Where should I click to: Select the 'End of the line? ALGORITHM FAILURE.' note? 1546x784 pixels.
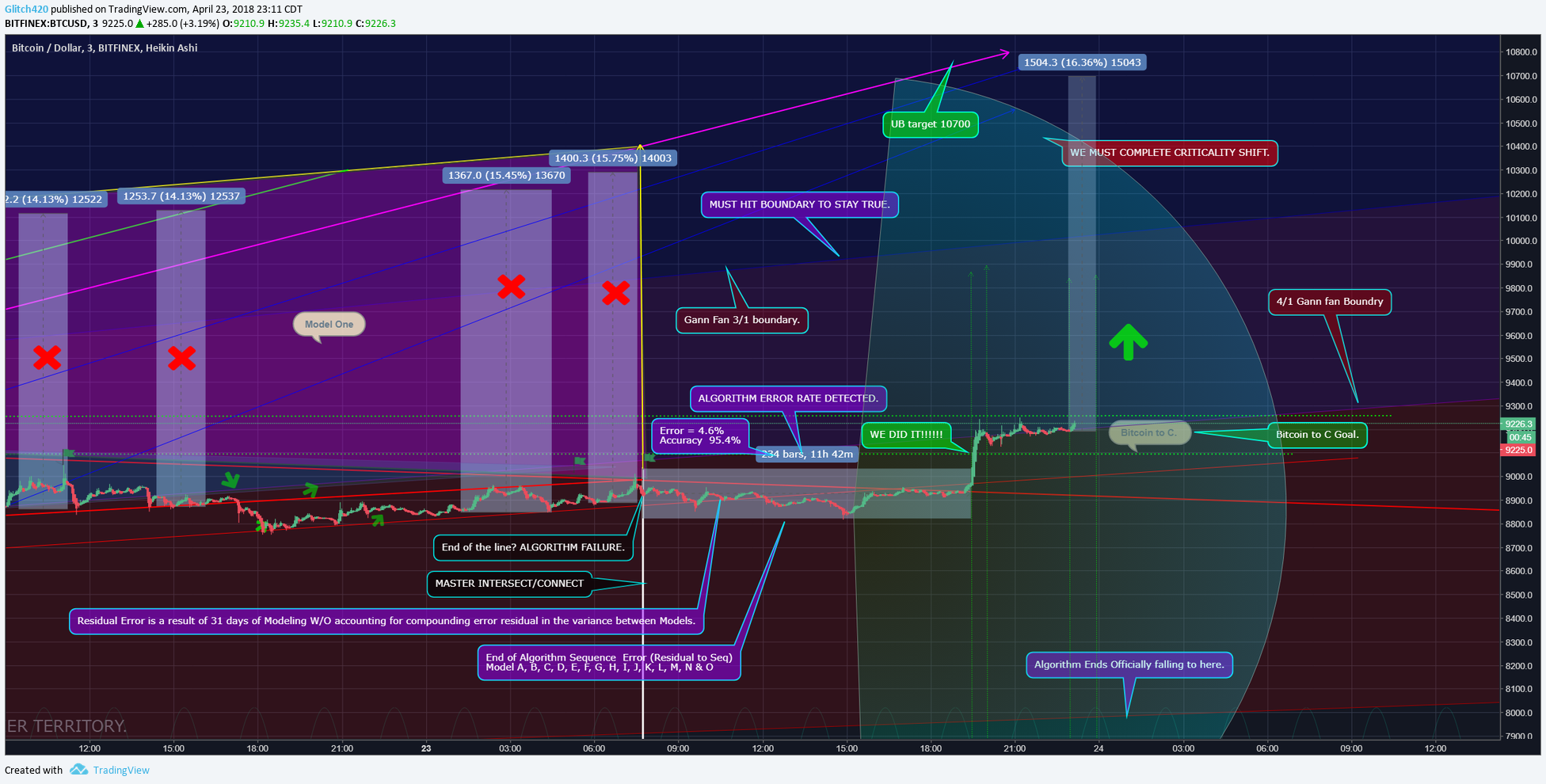pyautogui.click(x=533, y=547)
